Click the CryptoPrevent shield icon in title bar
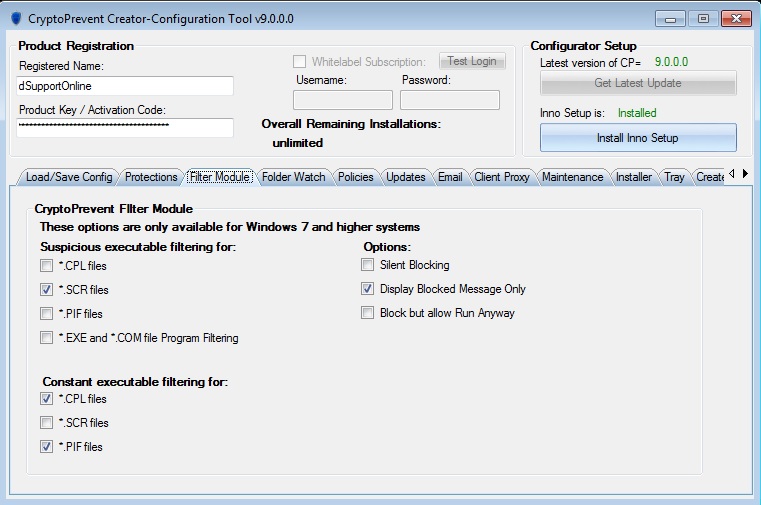This screenshot has width=761, height=505. coord(16,18)
